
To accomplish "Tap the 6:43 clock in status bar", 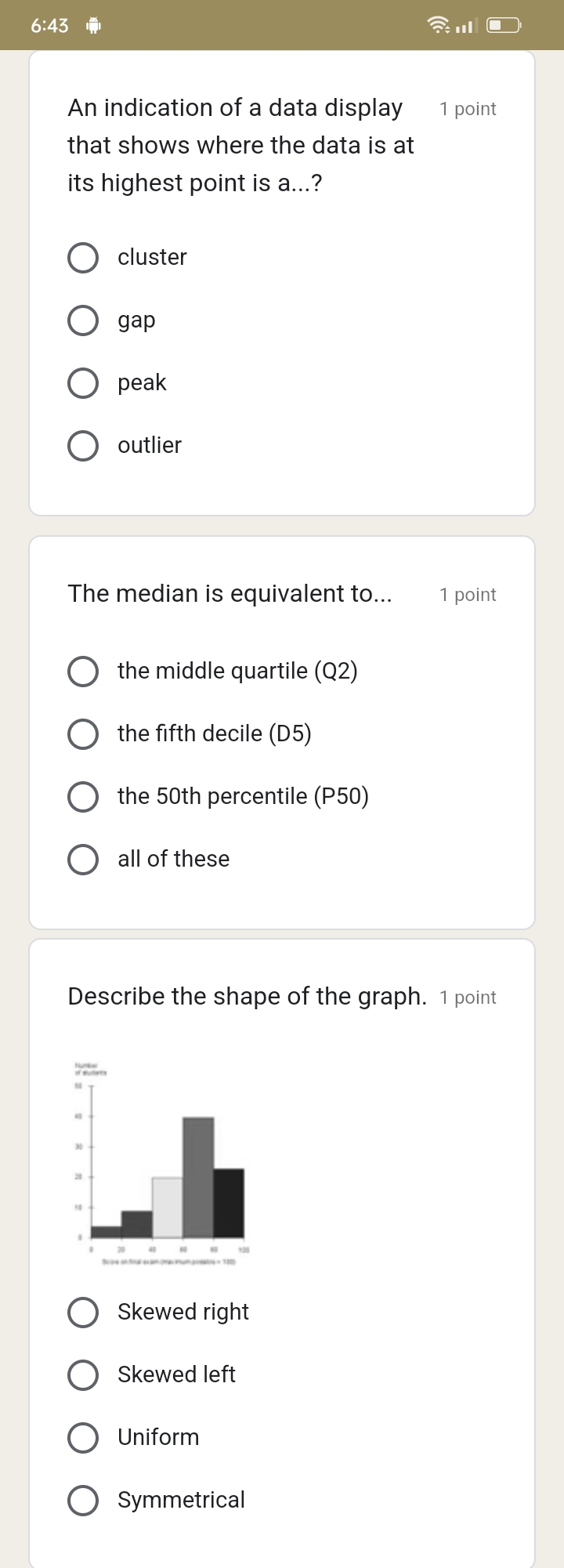I will click(x=49, y=26).
